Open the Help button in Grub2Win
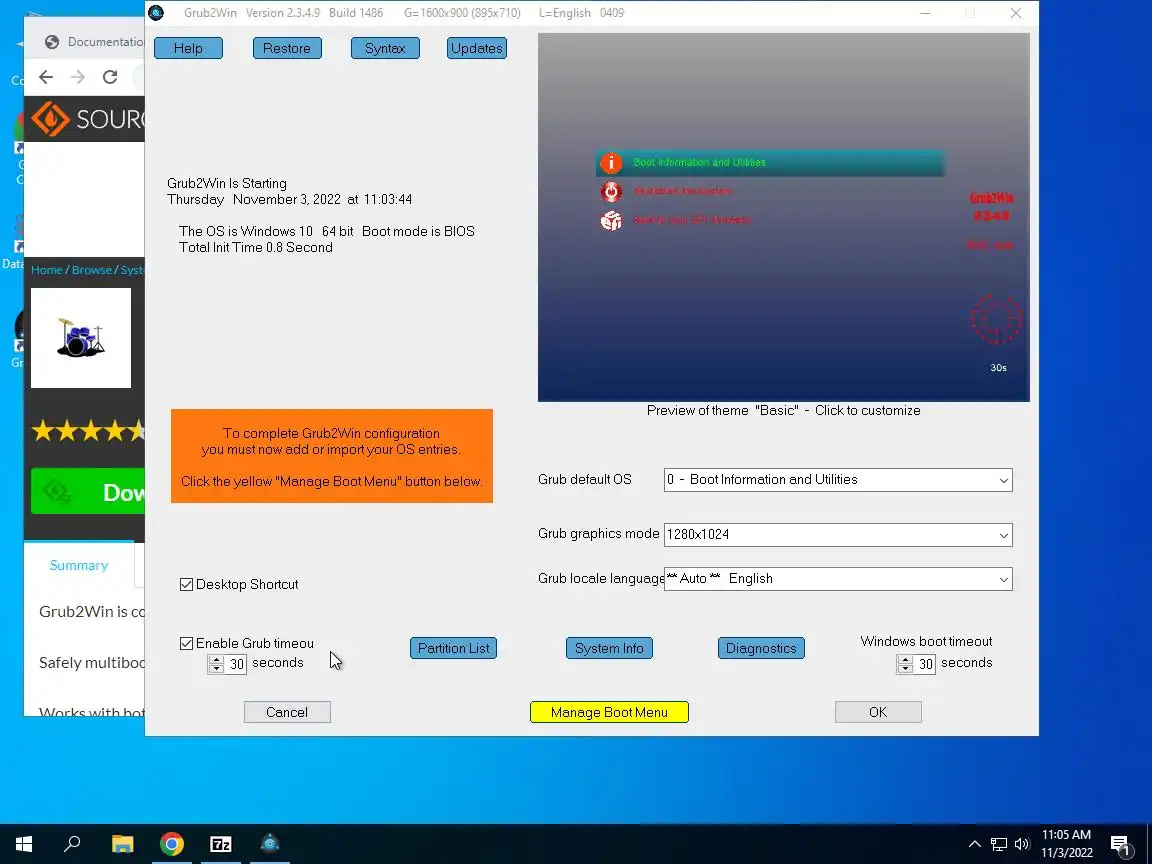This screenshot has width=1152, height=864. 188,48
